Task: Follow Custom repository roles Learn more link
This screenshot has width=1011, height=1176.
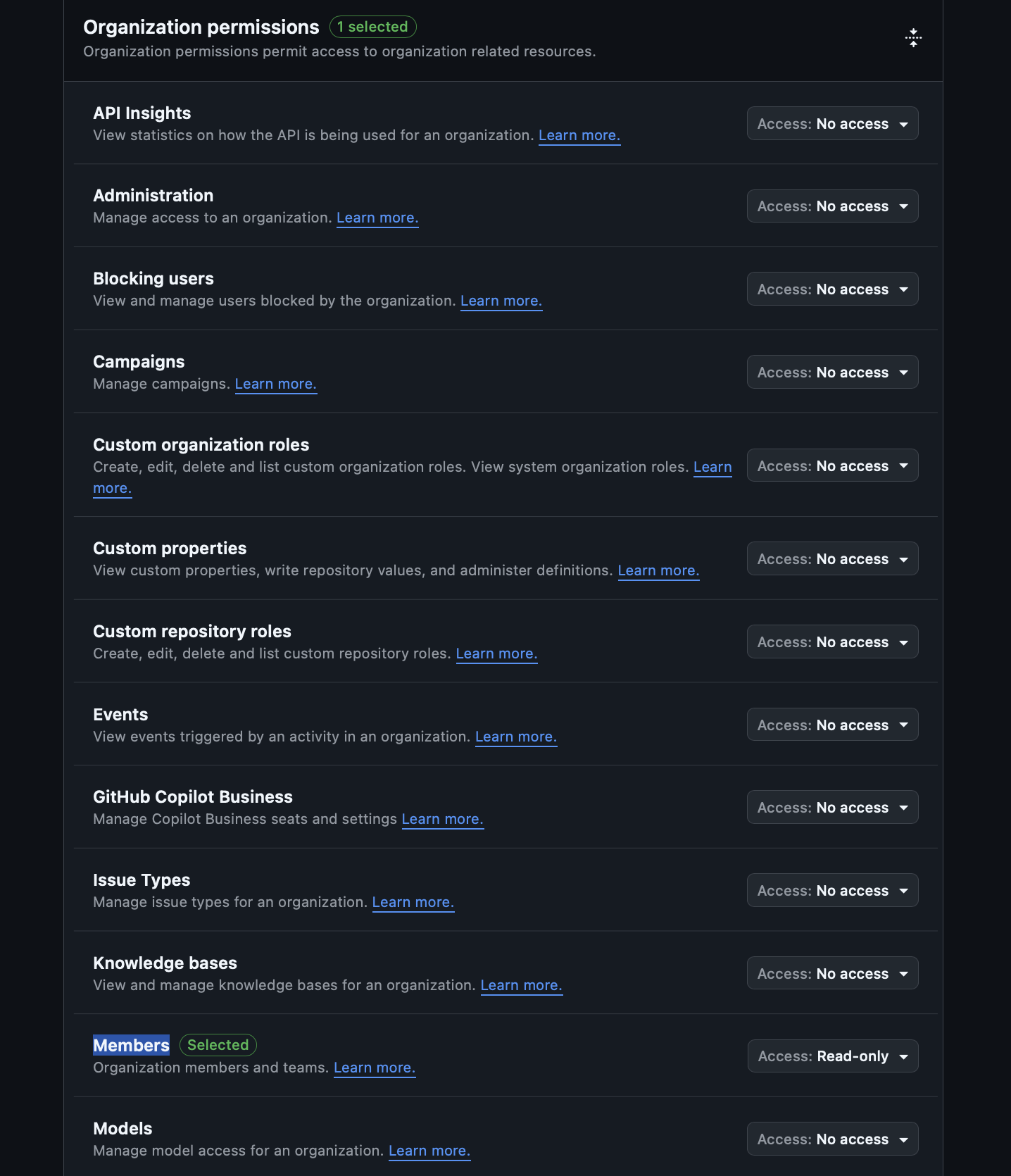Action: (496, 653)
